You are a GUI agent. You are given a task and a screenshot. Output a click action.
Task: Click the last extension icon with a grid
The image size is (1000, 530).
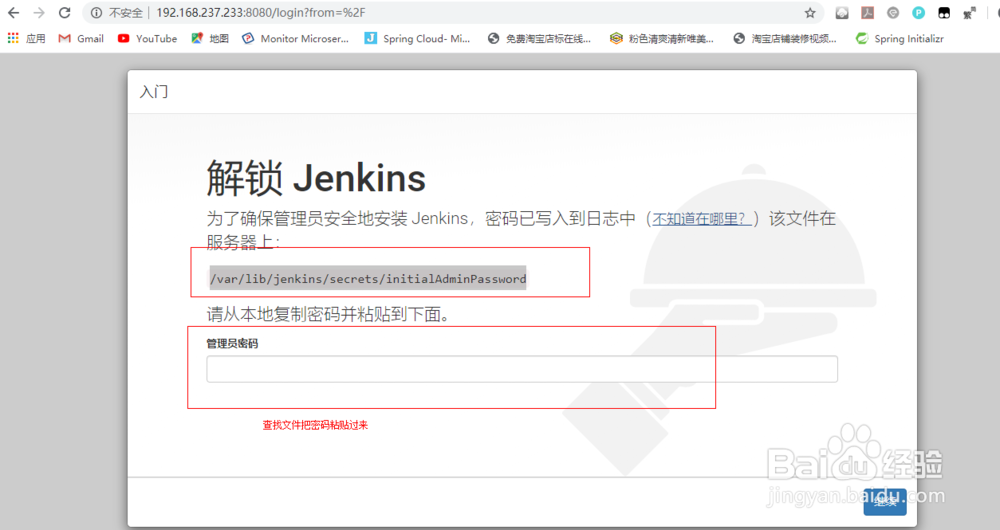(x=969, y=13)
